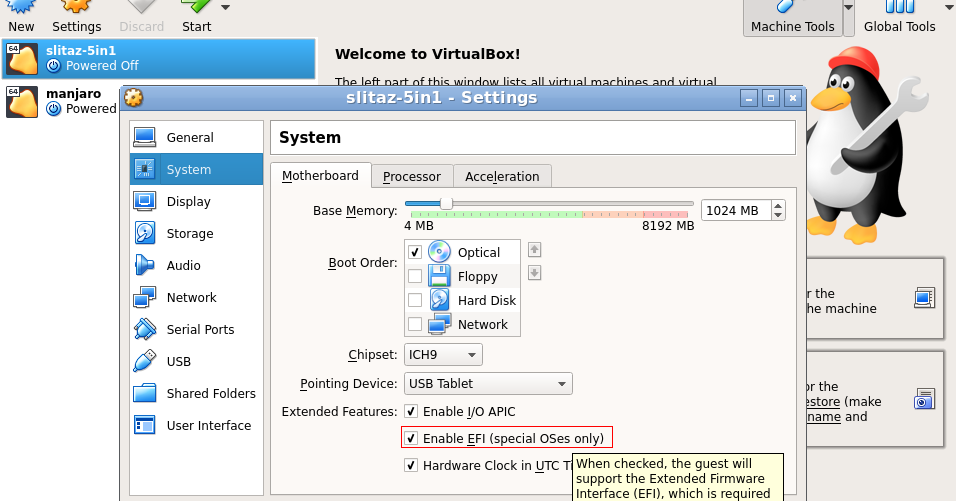Viewport: 956px width, 501px height.
Task: Open the Chipset ICH9 dropdown
Action: coord(443,354)
